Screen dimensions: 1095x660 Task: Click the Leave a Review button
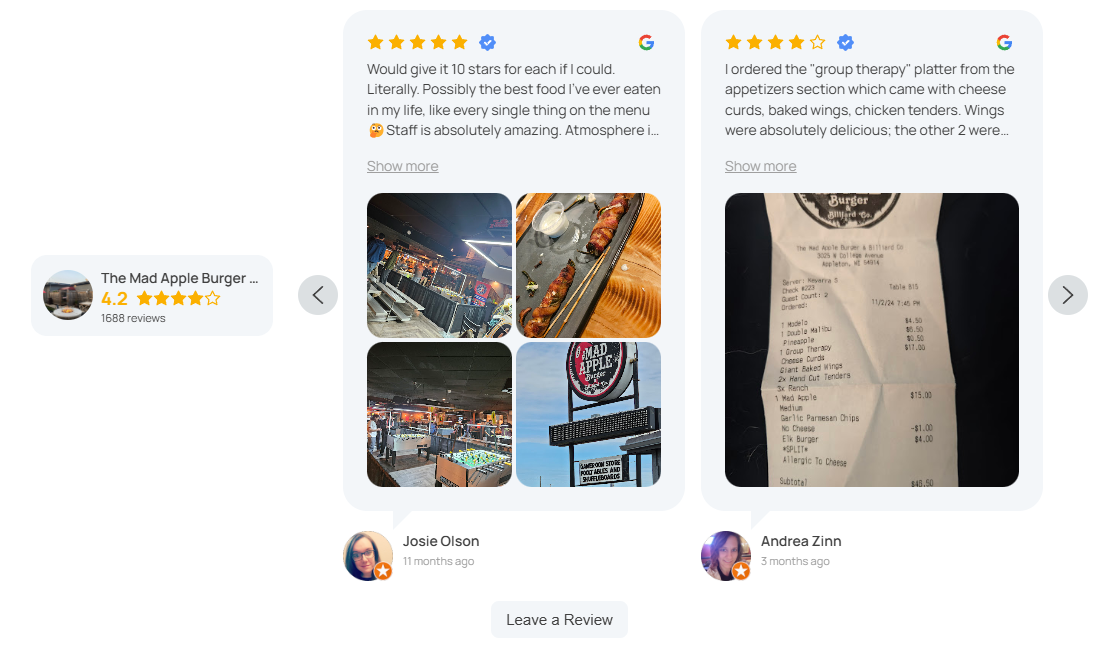point(559,619)
